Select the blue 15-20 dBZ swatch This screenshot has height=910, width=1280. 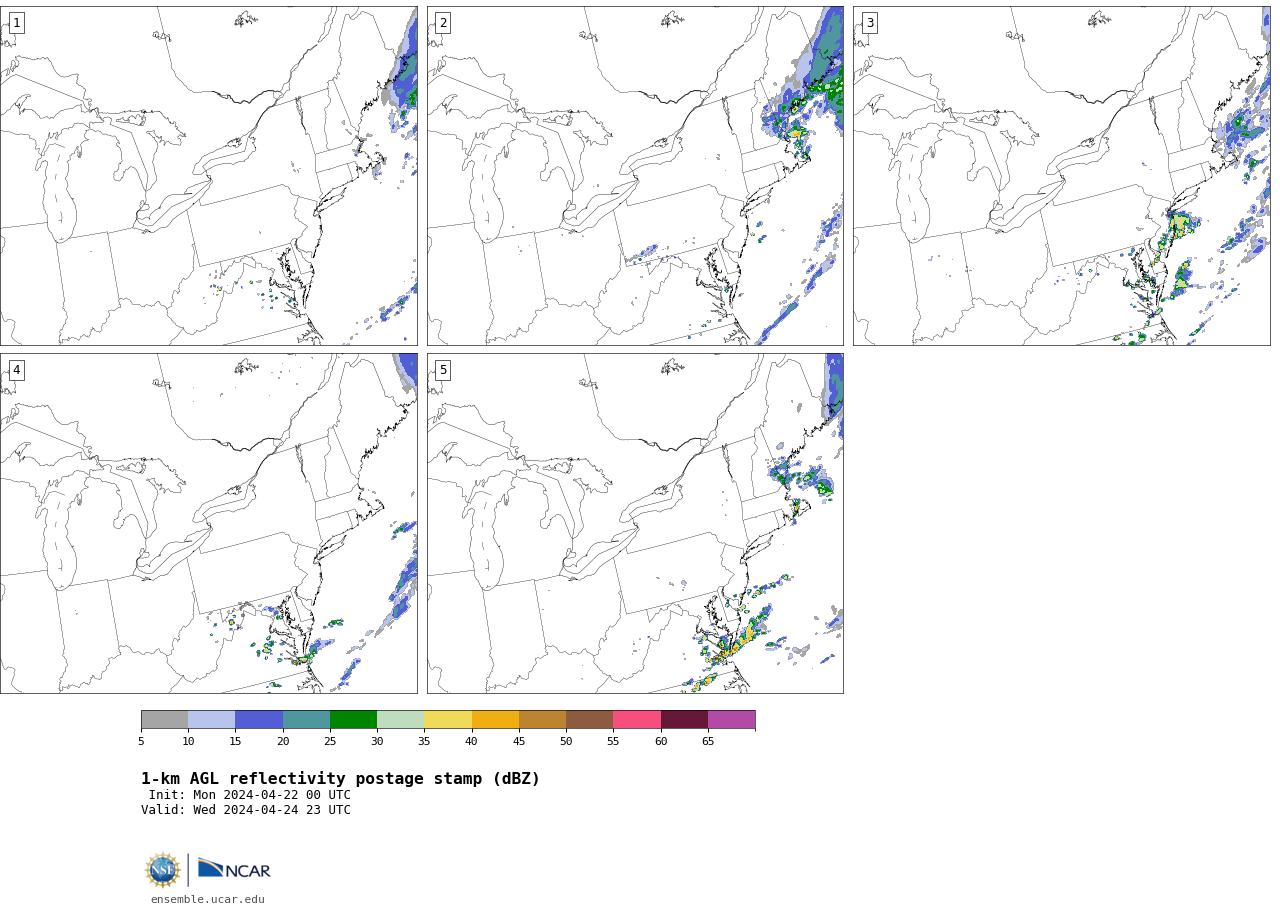(x=259, y=720)
